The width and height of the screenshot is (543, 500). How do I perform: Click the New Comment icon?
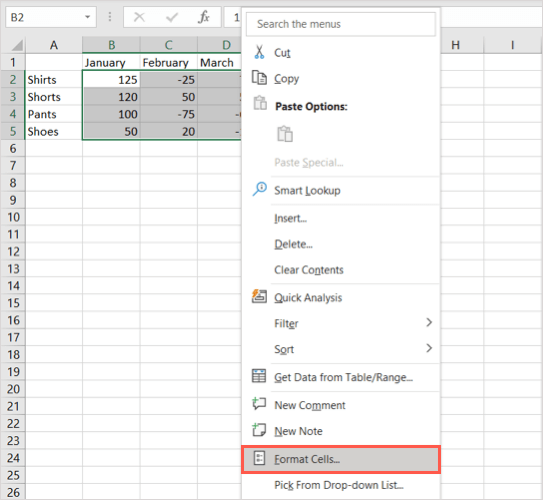[259, 404]
